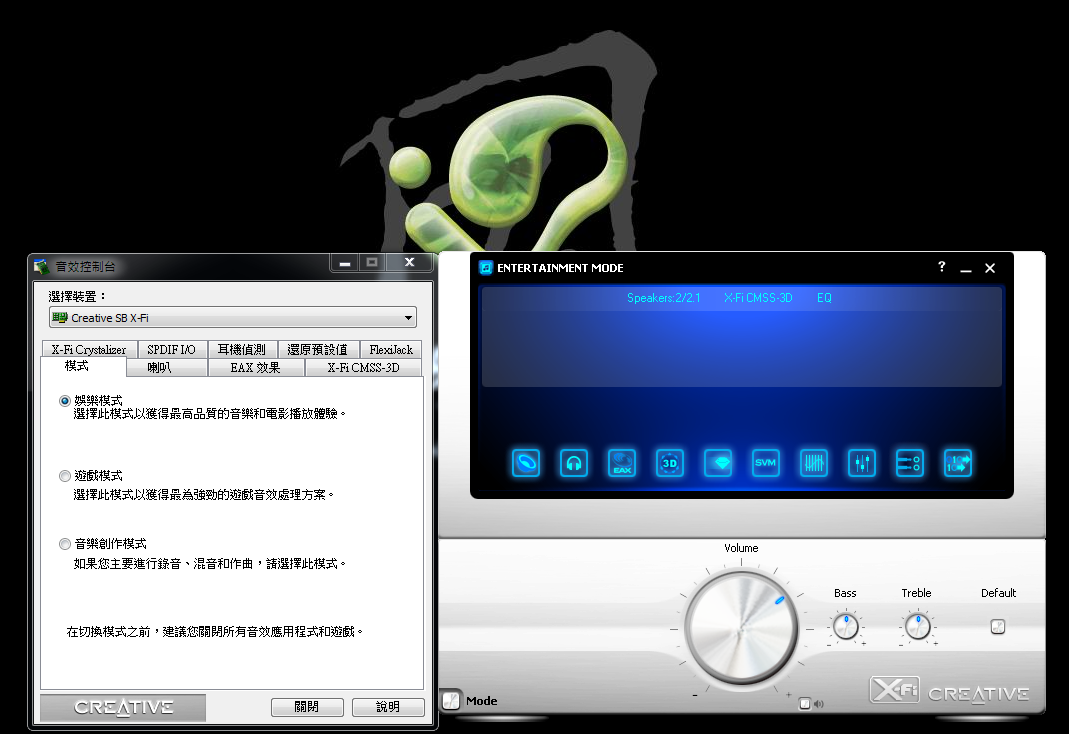Screen dimensions: 1069x734
Task: Open the 3D CMSS icon
Action: (x=669, y=463)
